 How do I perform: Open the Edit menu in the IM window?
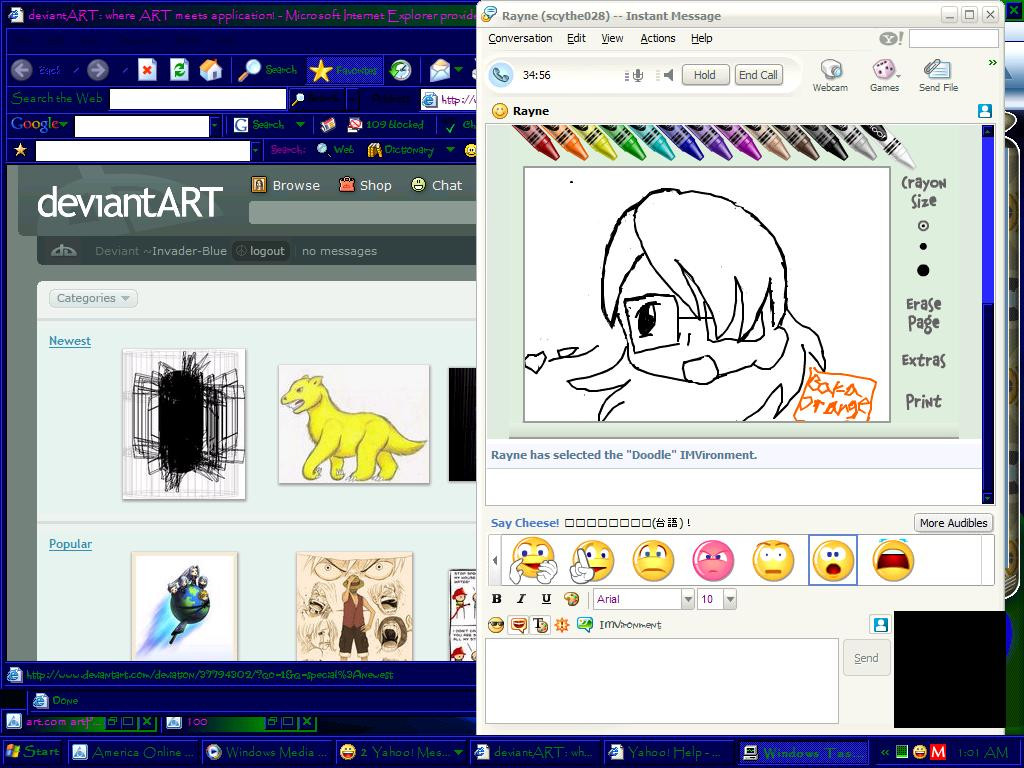coord(576,39)
